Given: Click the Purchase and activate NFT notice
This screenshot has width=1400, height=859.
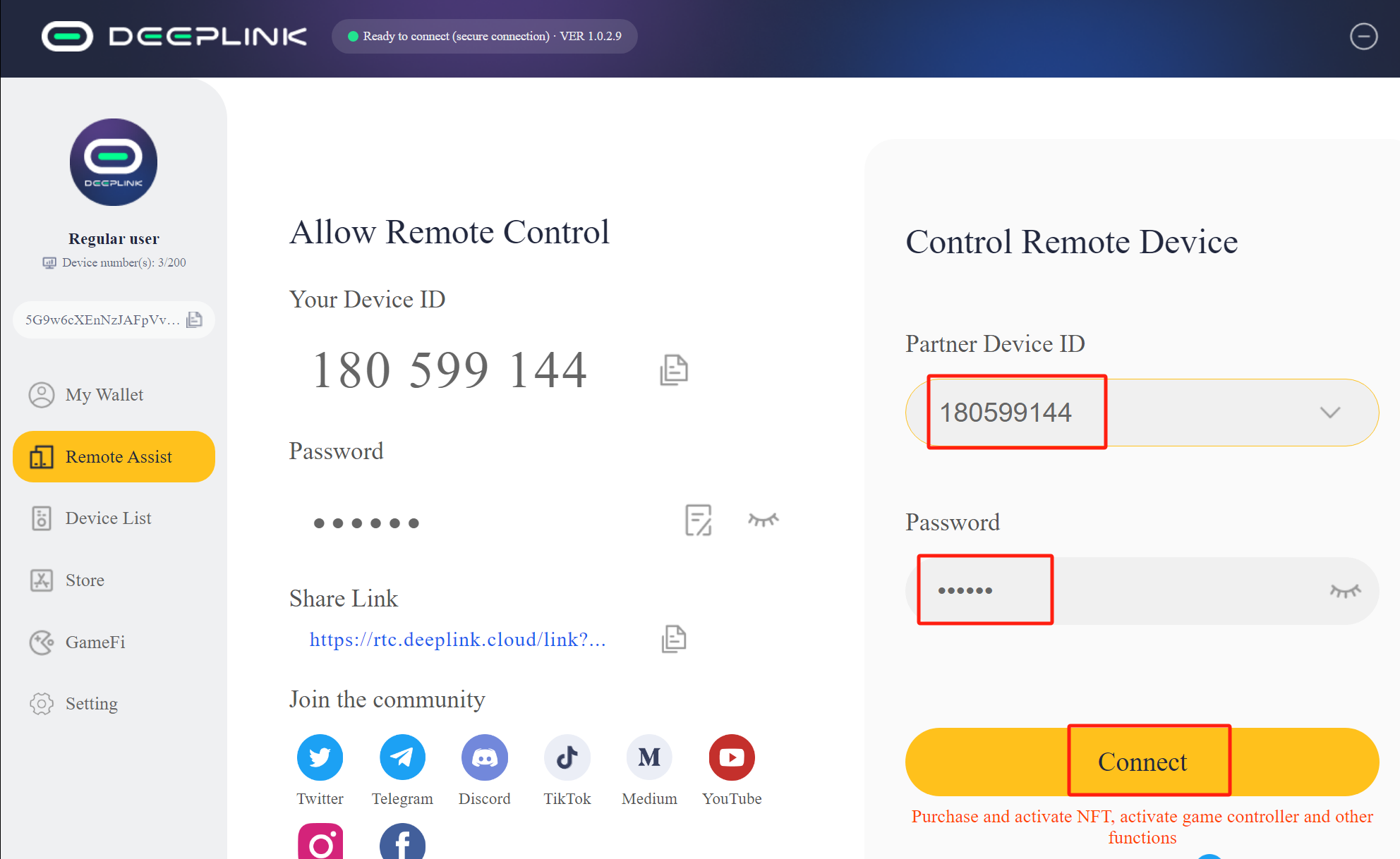Looking at the screenshot, I should coord(1142,827).
